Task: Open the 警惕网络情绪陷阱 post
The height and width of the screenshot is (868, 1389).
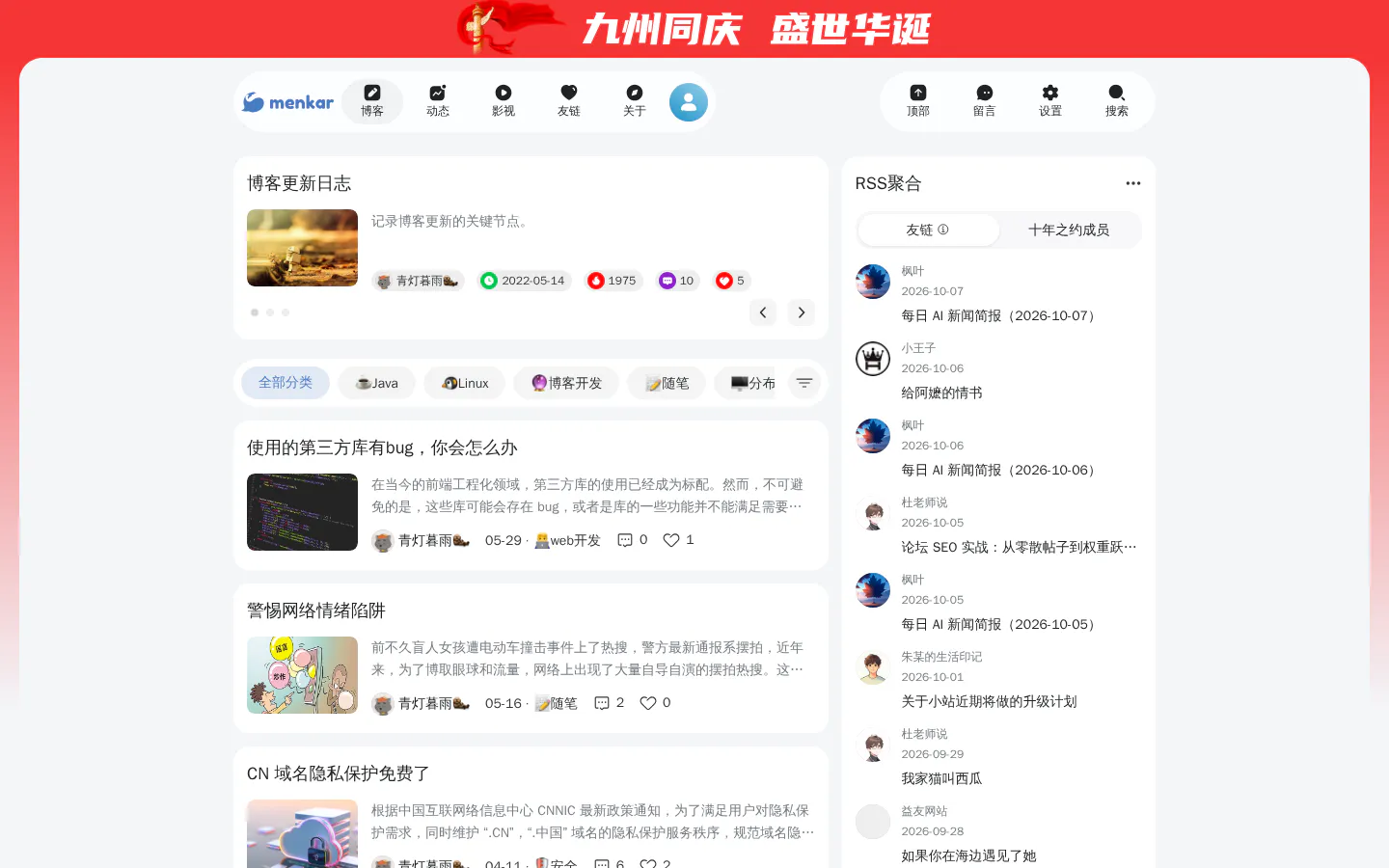Action: tap(316, 610)
